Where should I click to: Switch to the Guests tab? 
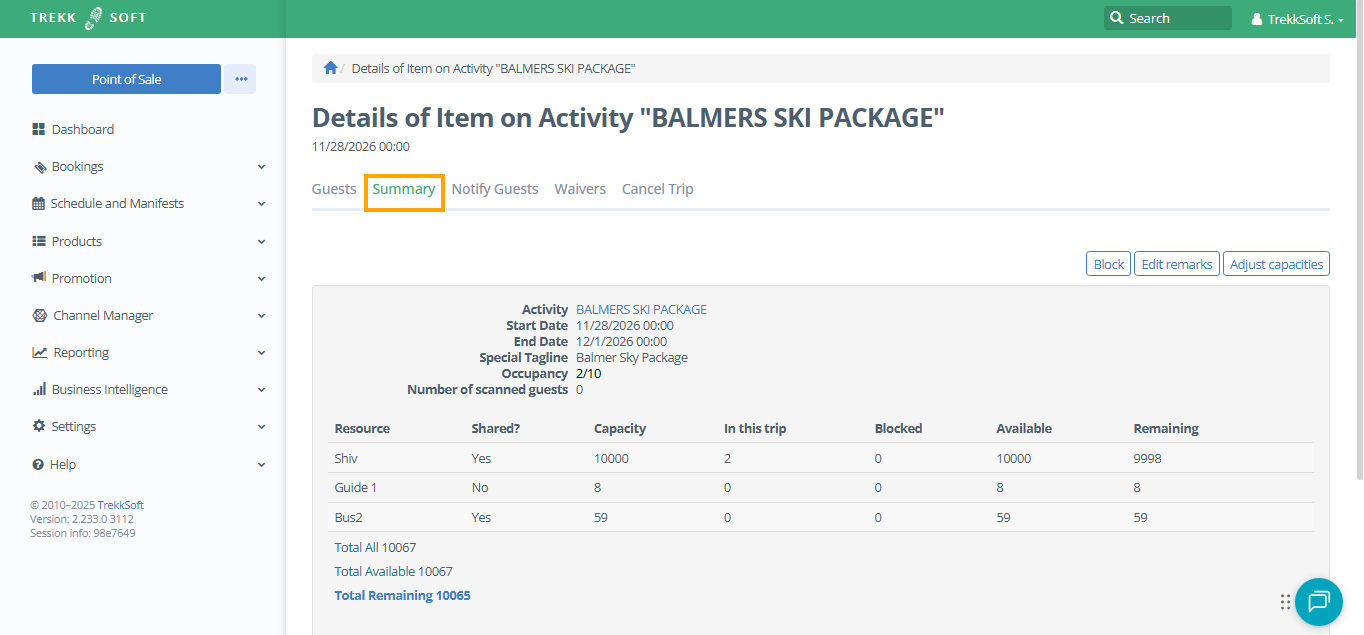pyautogui.click(x=334, y=189)
